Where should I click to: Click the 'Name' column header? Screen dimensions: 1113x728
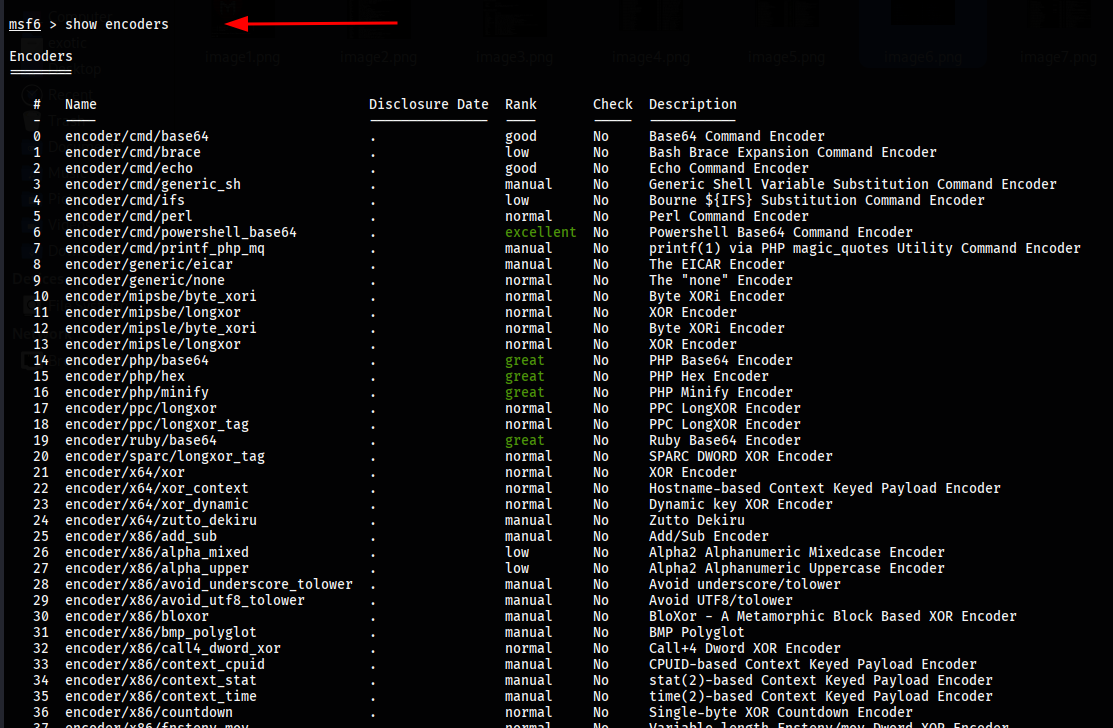pos(81,104)
